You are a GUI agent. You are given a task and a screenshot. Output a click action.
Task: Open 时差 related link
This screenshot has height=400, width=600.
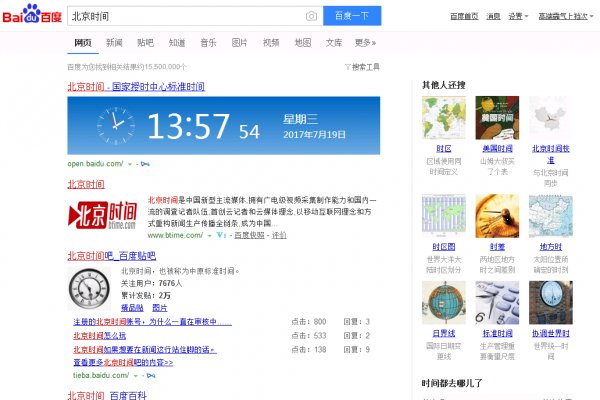tap(497, 247)
